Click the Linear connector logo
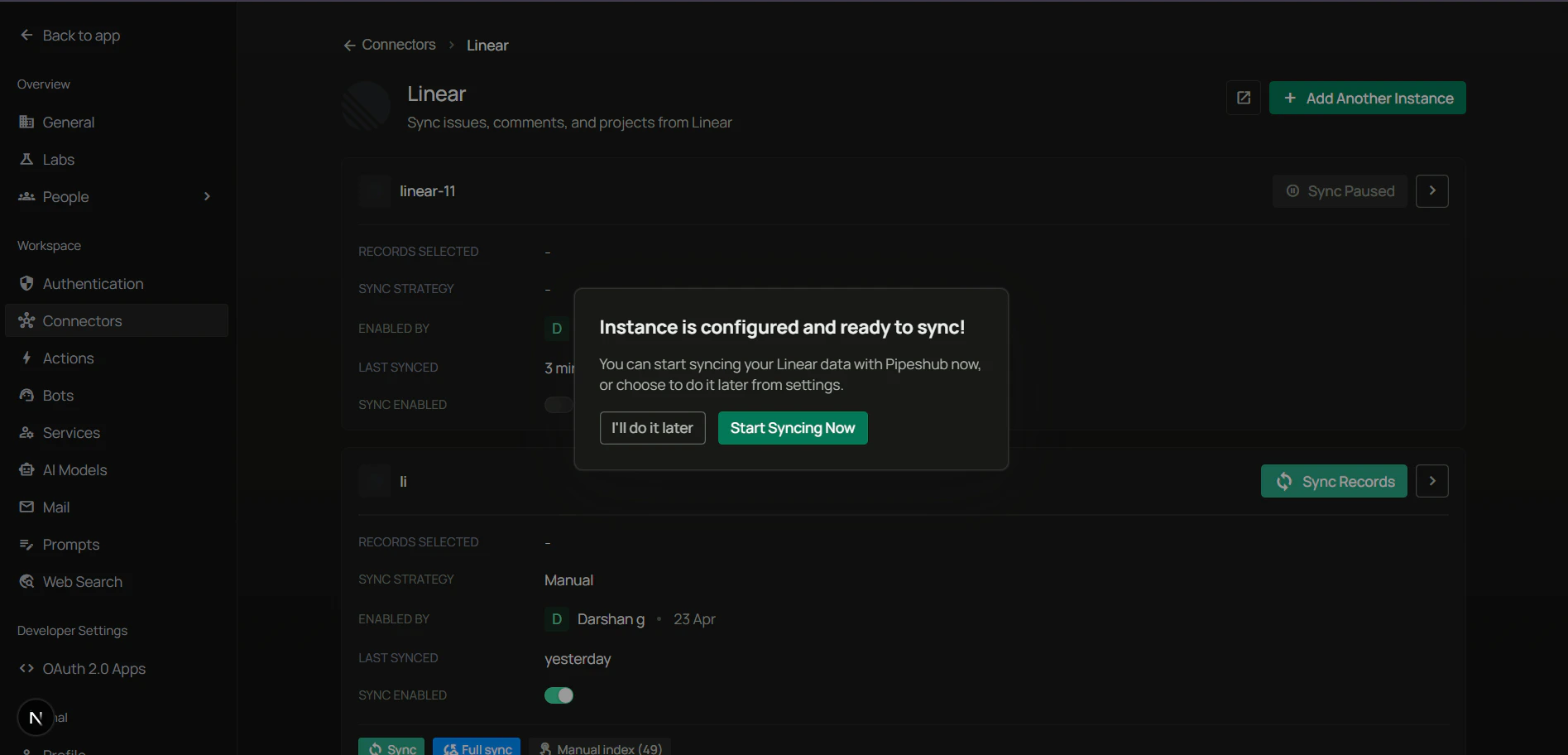 tap(366, 106)
